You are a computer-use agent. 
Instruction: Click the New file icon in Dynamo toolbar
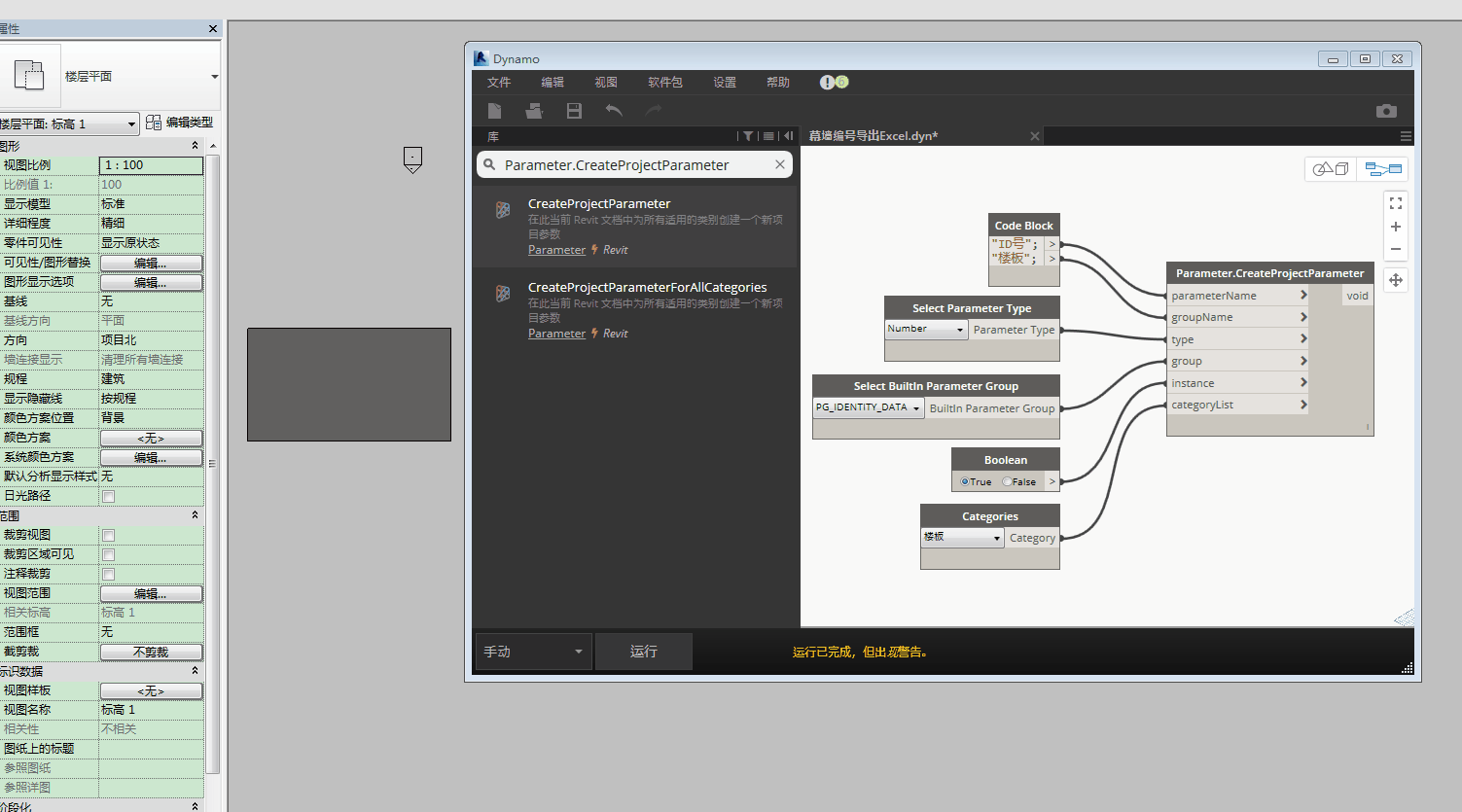pyautogui.click(x=494, y=111)
